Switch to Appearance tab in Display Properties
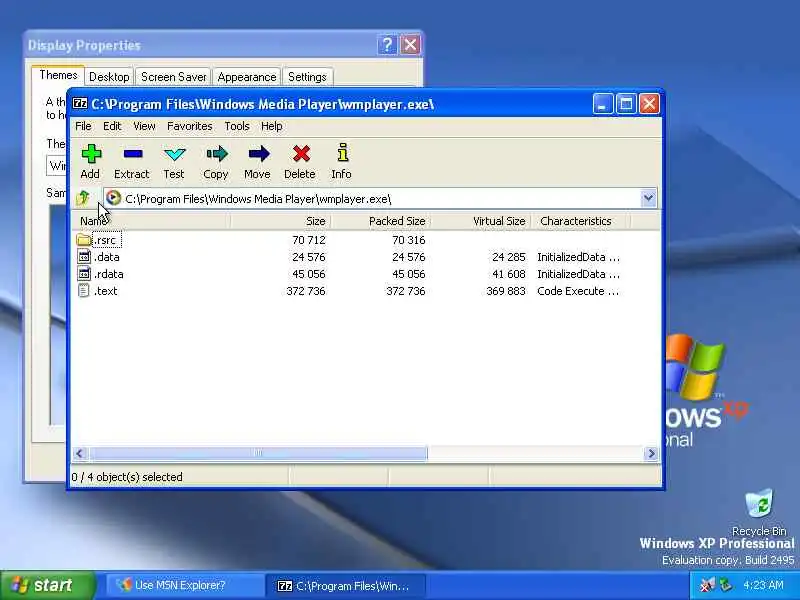The width and height of the screenshot is (800, 600). point(247,77)
